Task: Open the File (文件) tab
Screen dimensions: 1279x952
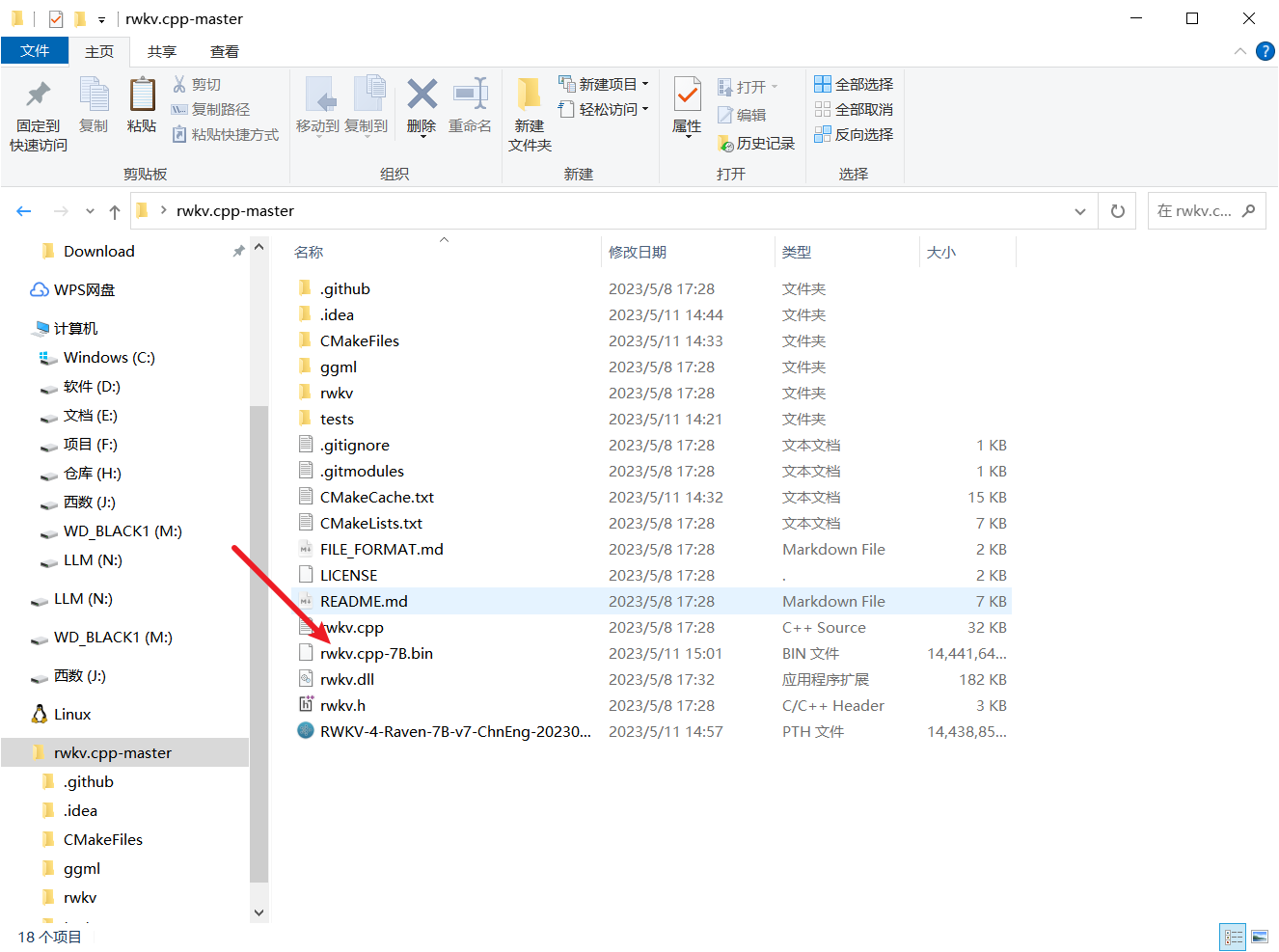Action: (35, 51)
